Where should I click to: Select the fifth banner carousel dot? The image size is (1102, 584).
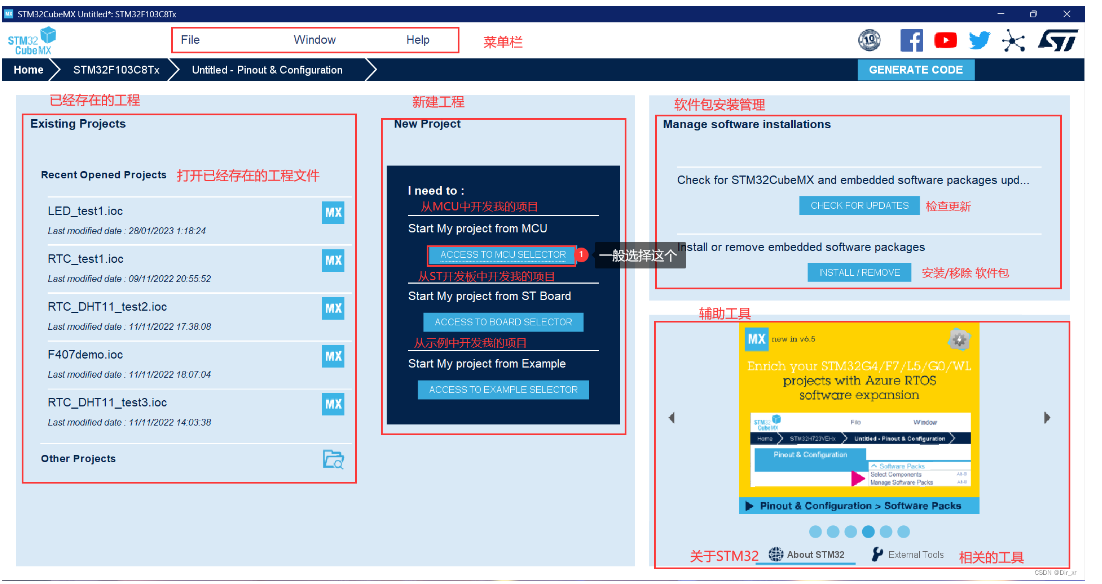[886, 532]
